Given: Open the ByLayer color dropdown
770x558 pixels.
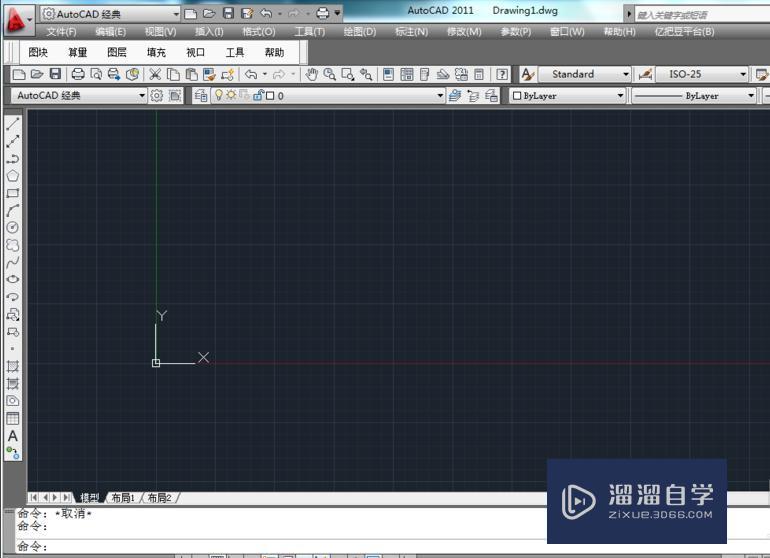Looking at the screenshot, I should (620, 95).
